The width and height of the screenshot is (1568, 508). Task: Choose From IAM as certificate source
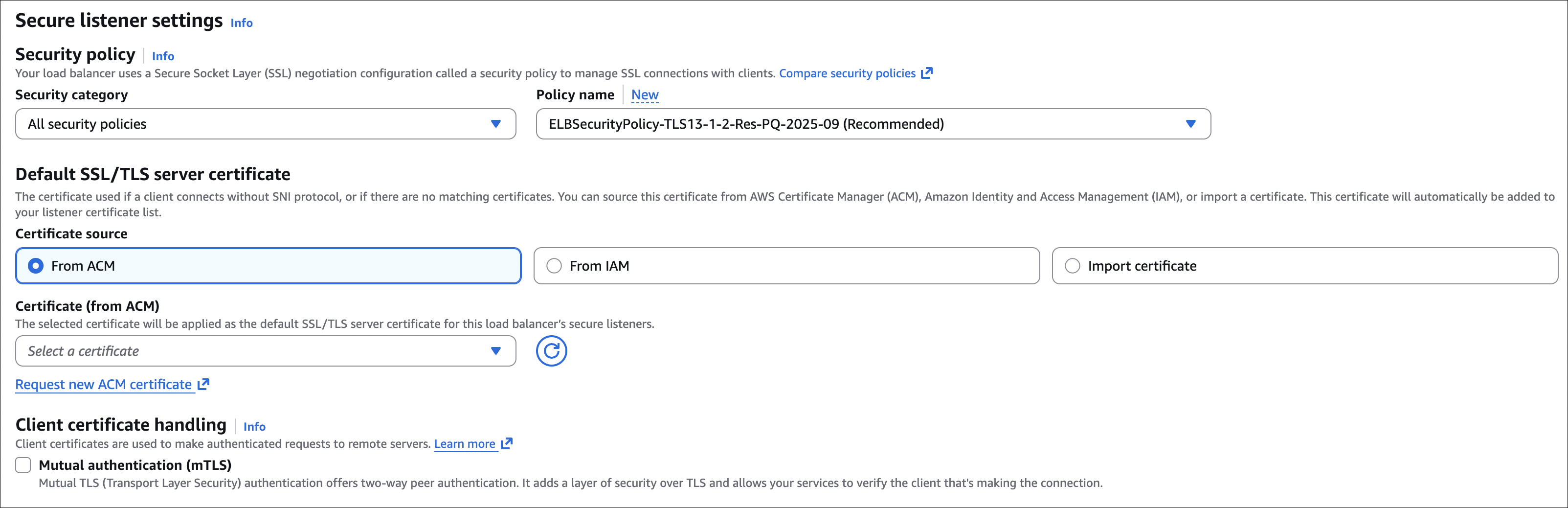pyautogui.click(x=554, y=266)
